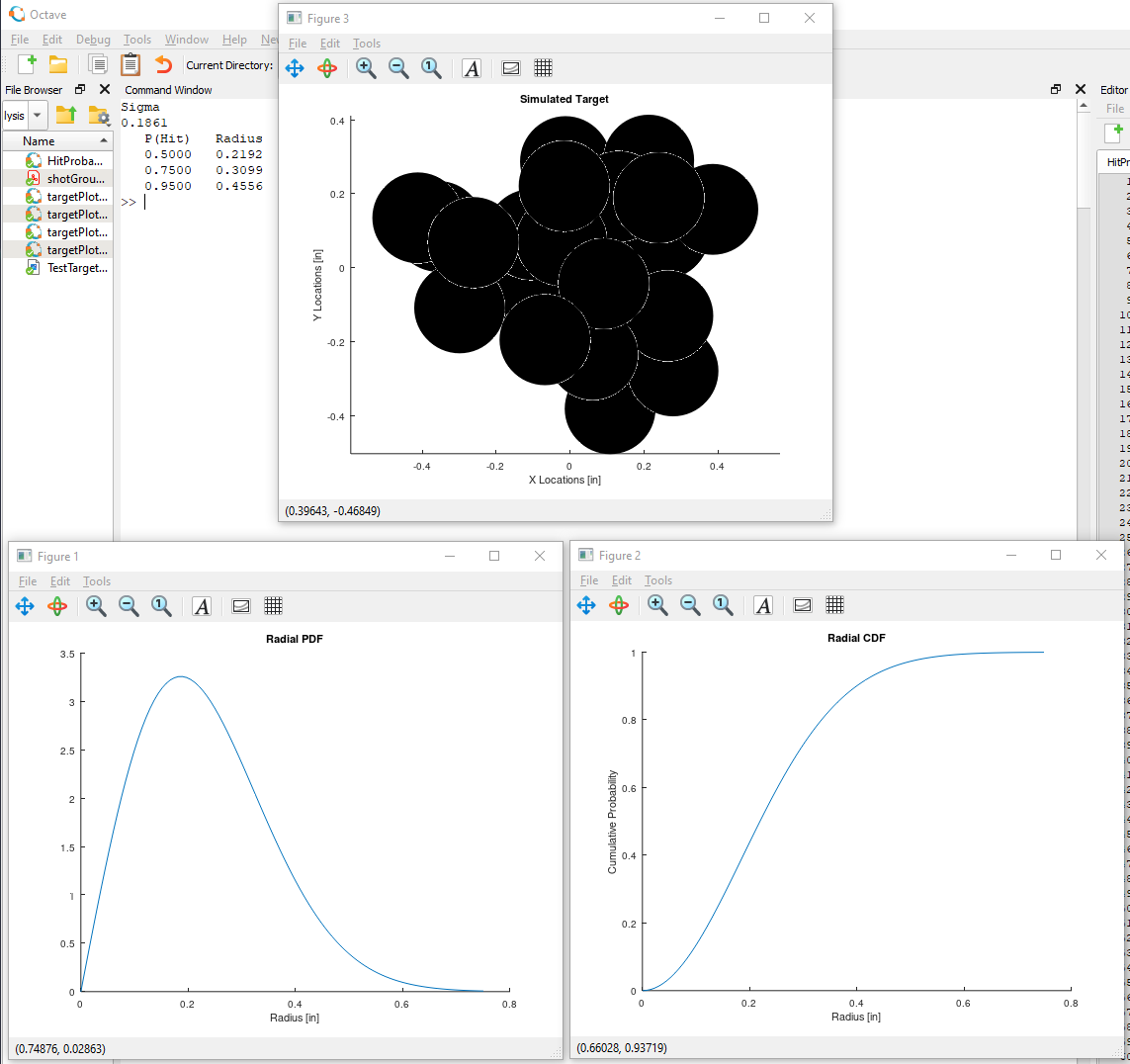Autoscale axes in Figure 3
This screenshot has height=1064, width=1130.
coord(431,68)
